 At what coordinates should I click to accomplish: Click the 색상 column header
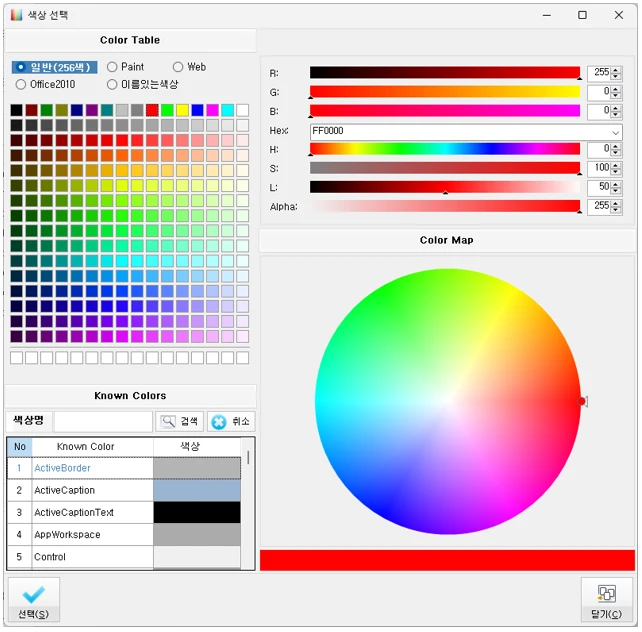point(197,447)
